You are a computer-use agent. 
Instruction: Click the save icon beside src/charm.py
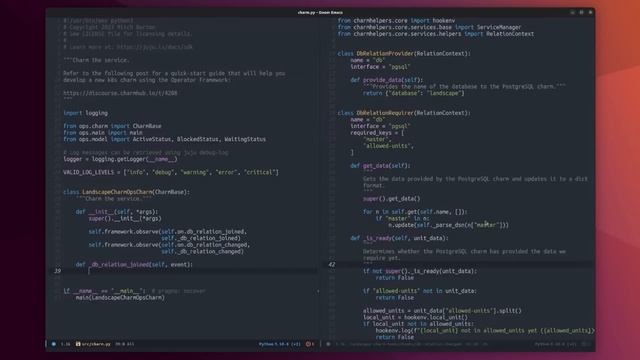(78, 344)
